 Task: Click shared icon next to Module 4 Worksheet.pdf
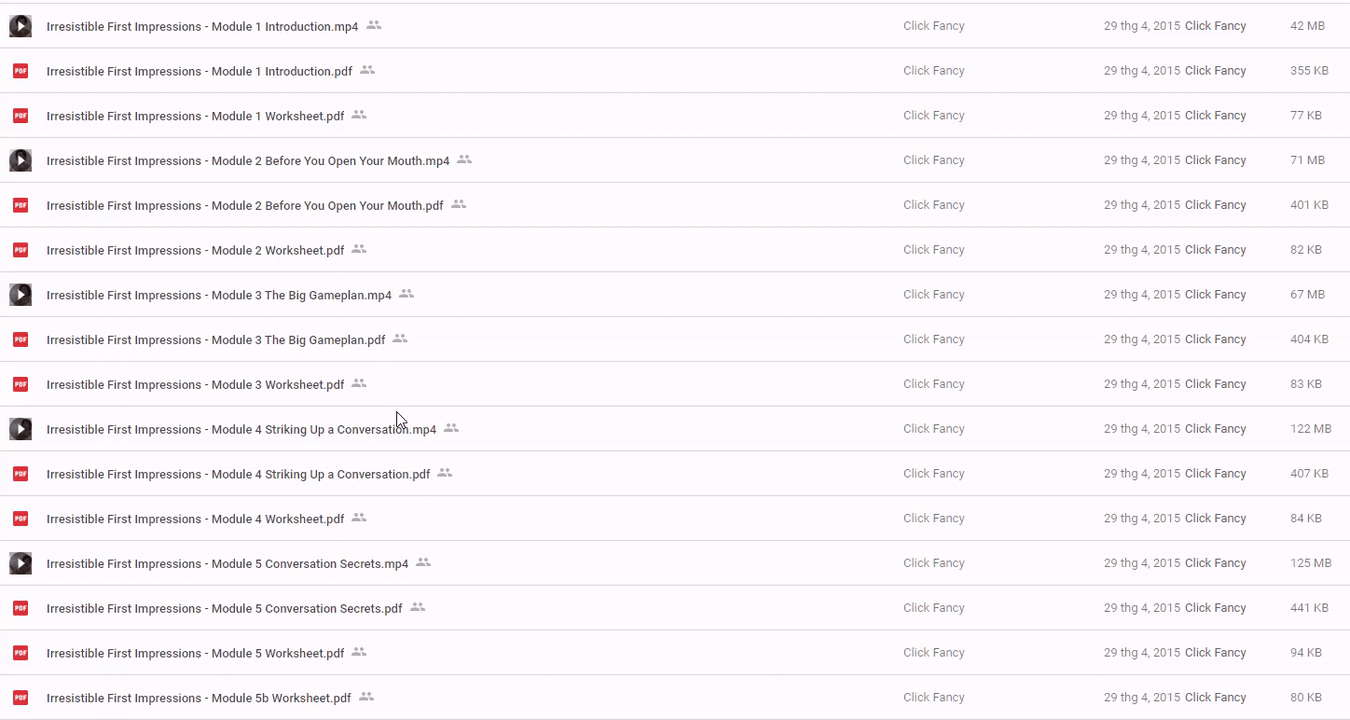[x=359, y=518]
